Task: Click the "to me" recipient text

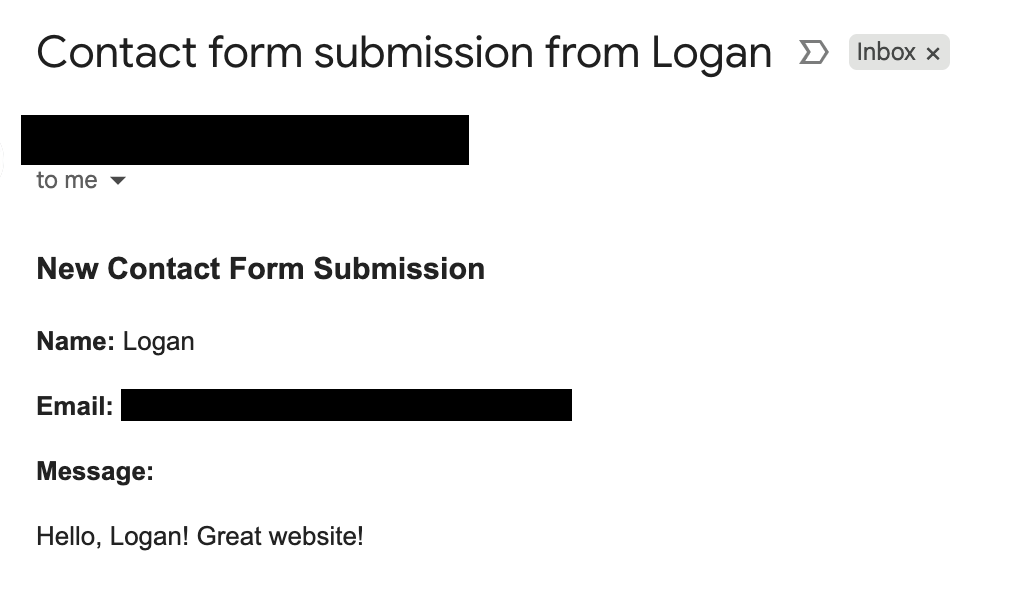Action: pos(67,180)
